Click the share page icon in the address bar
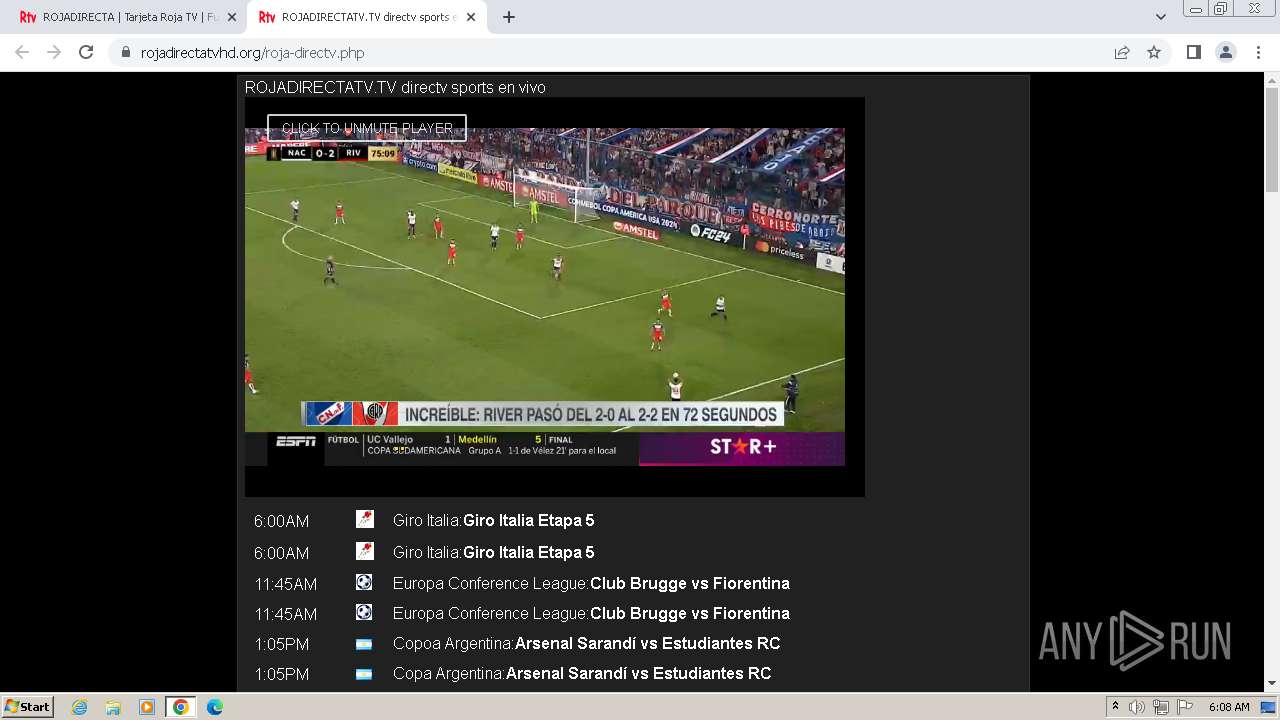 click(1122, 52)
